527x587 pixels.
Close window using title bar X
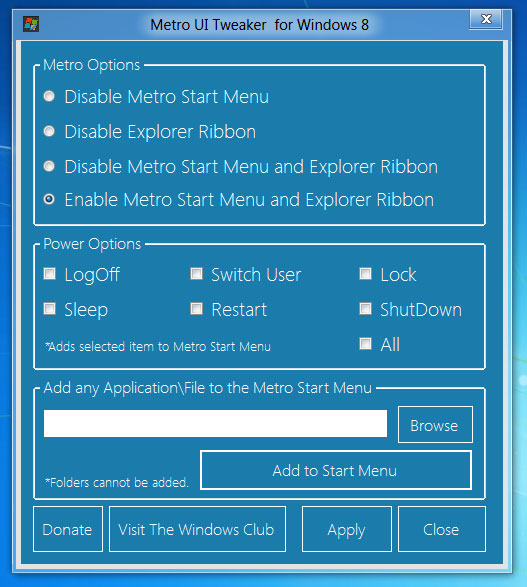point(486,19)
